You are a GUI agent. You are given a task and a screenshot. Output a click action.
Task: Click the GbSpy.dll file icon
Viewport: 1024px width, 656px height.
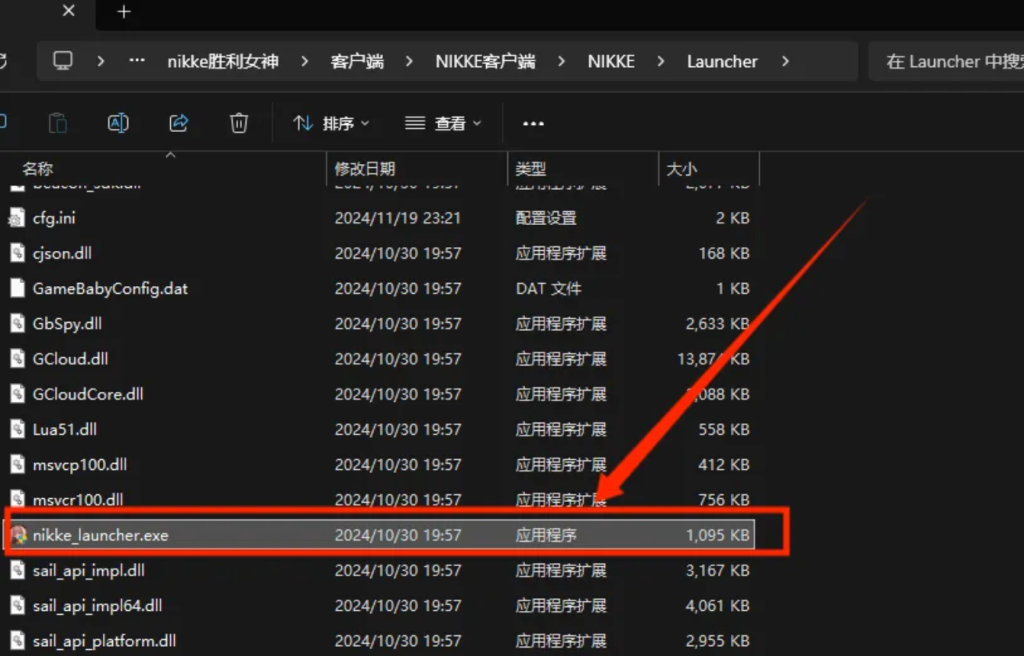point(17,324)
